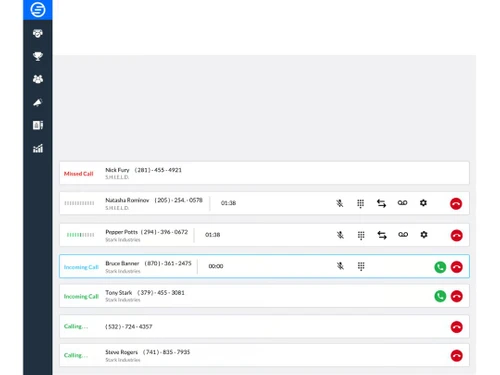End the outgoing call to Steve Rogers
The image size is (500, 375).
(x=457, y=356)
